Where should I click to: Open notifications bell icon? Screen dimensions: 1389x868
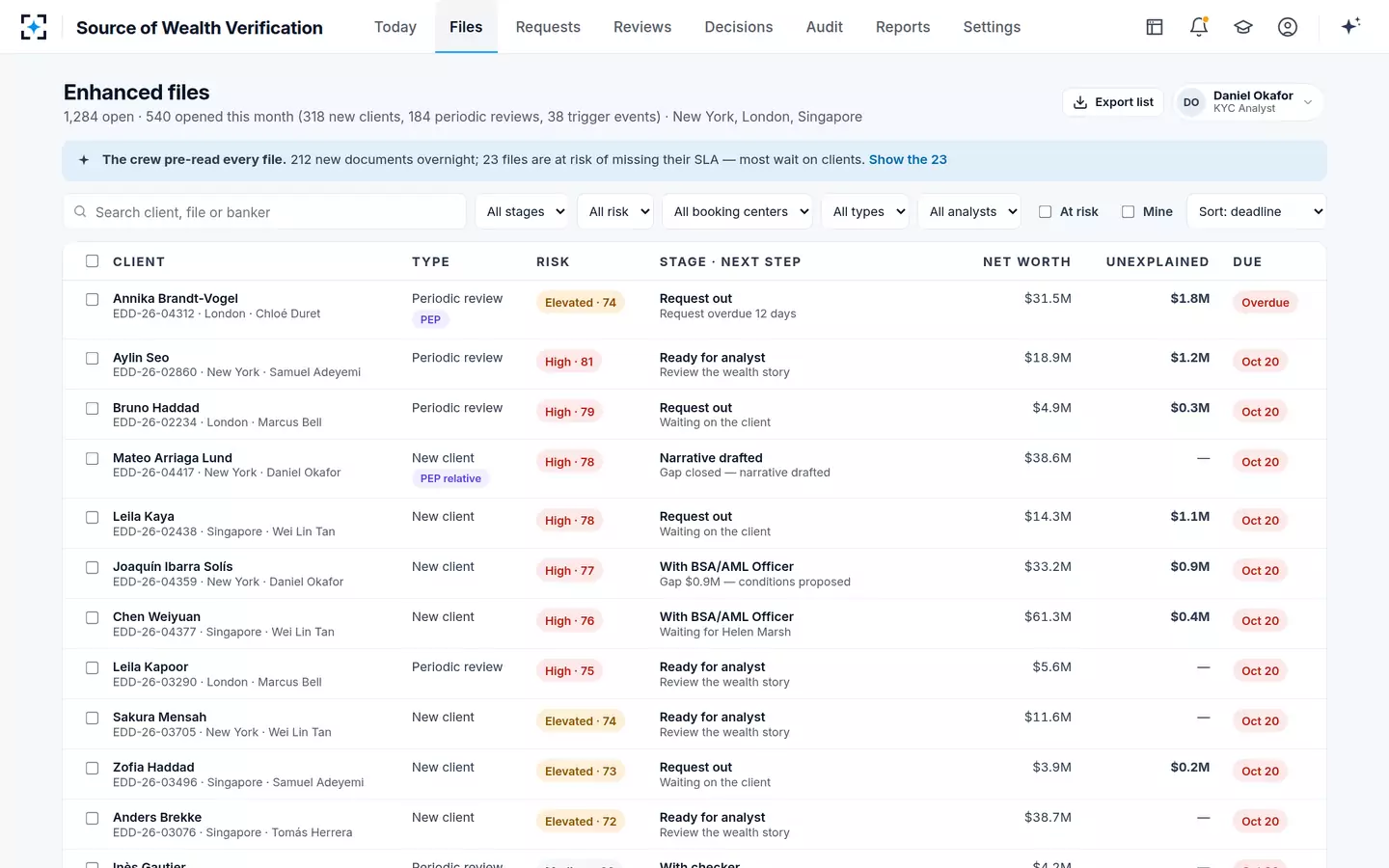[x=1199, y=27]
